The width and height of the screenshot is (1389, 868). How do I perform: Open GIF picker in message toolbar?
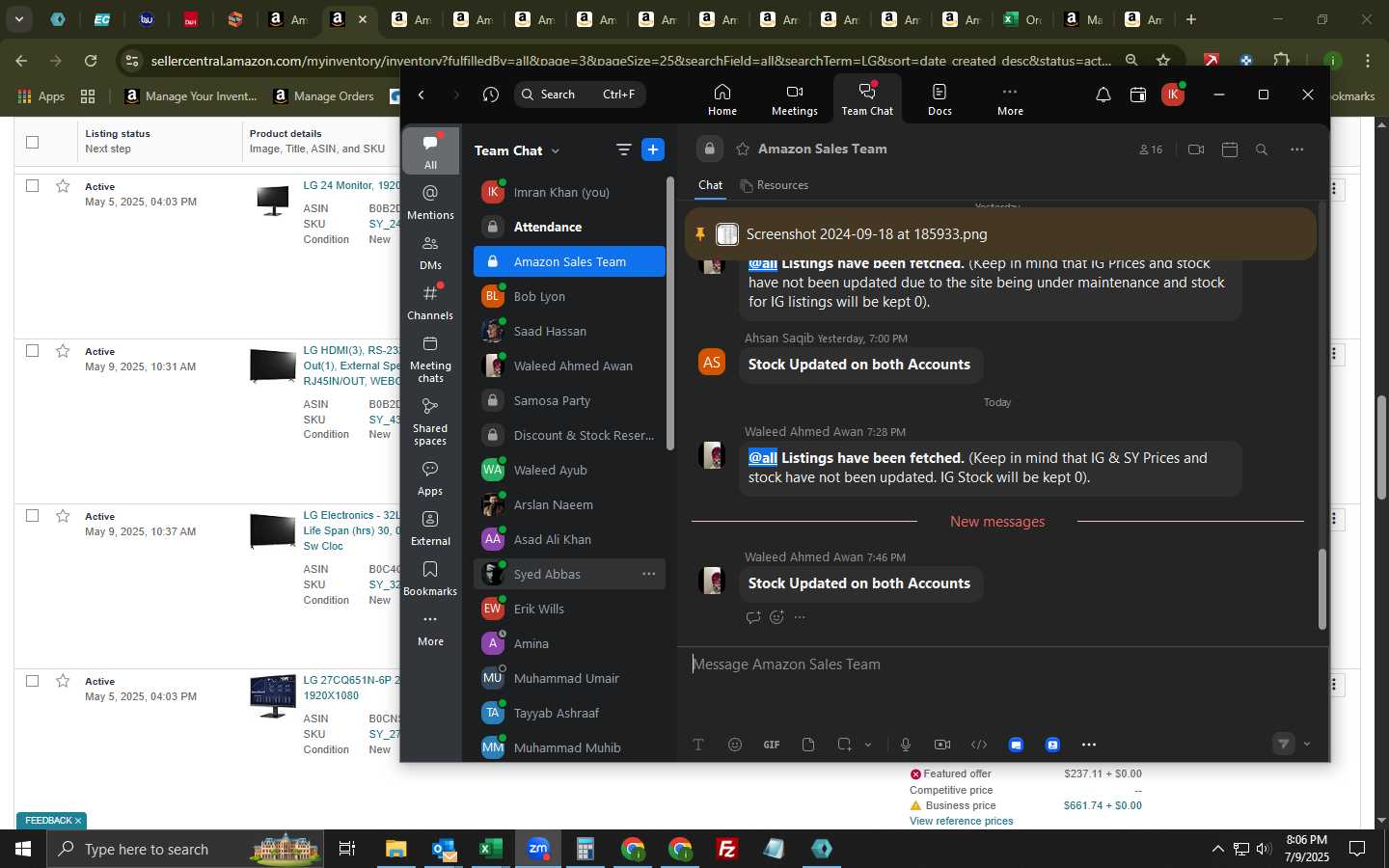pyautogui.click(x=772, y=745)
